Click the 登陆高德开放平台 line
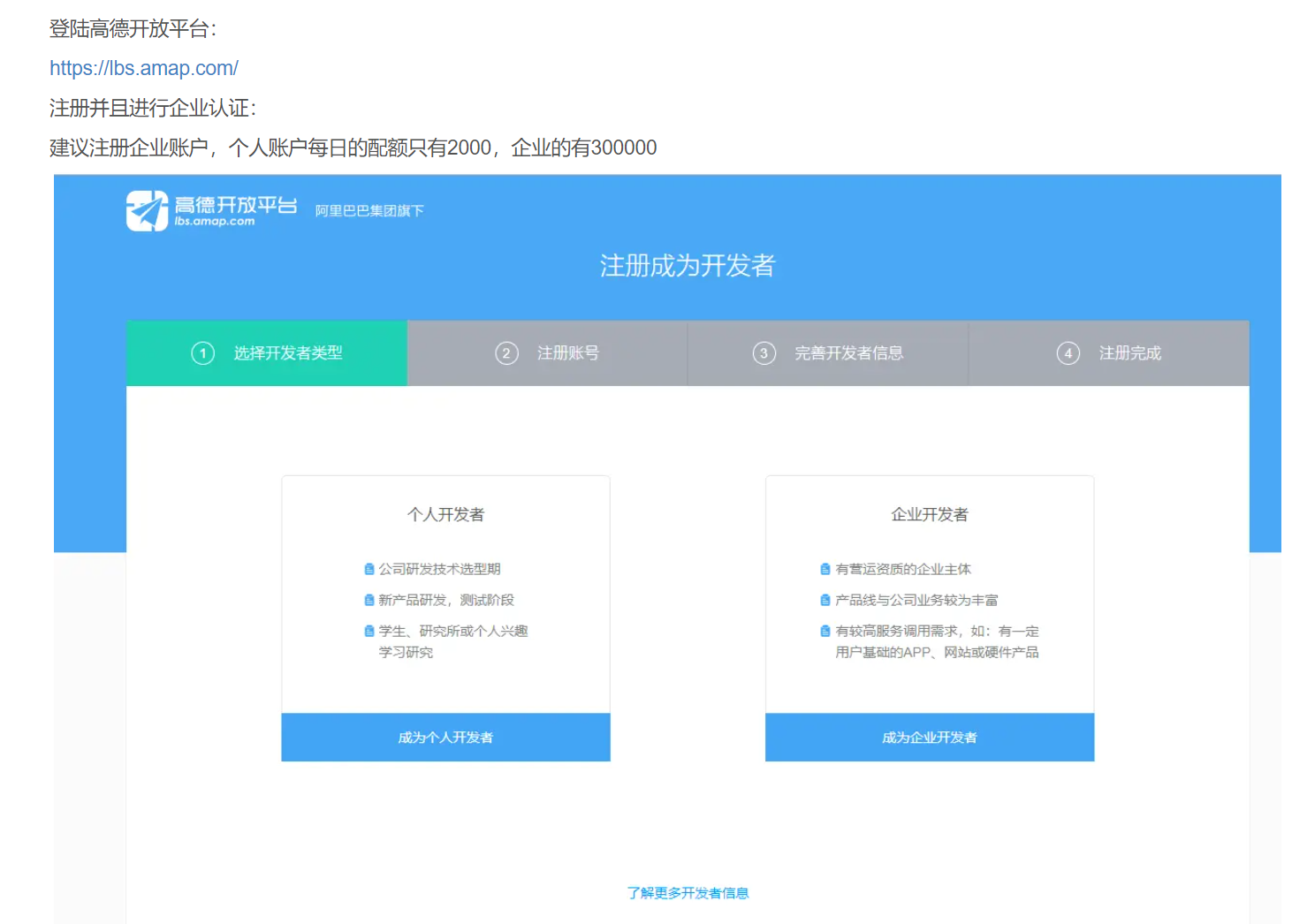The width and height of the screenshot is (1292, 924). point(133,29)
